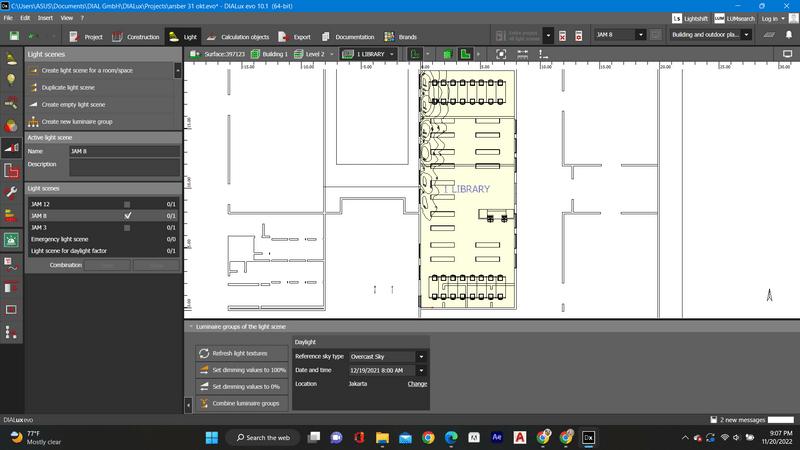800x450 pixels.
Task: Collapse Luminaire groups of the light scene
Action: (x=191, y=327)
